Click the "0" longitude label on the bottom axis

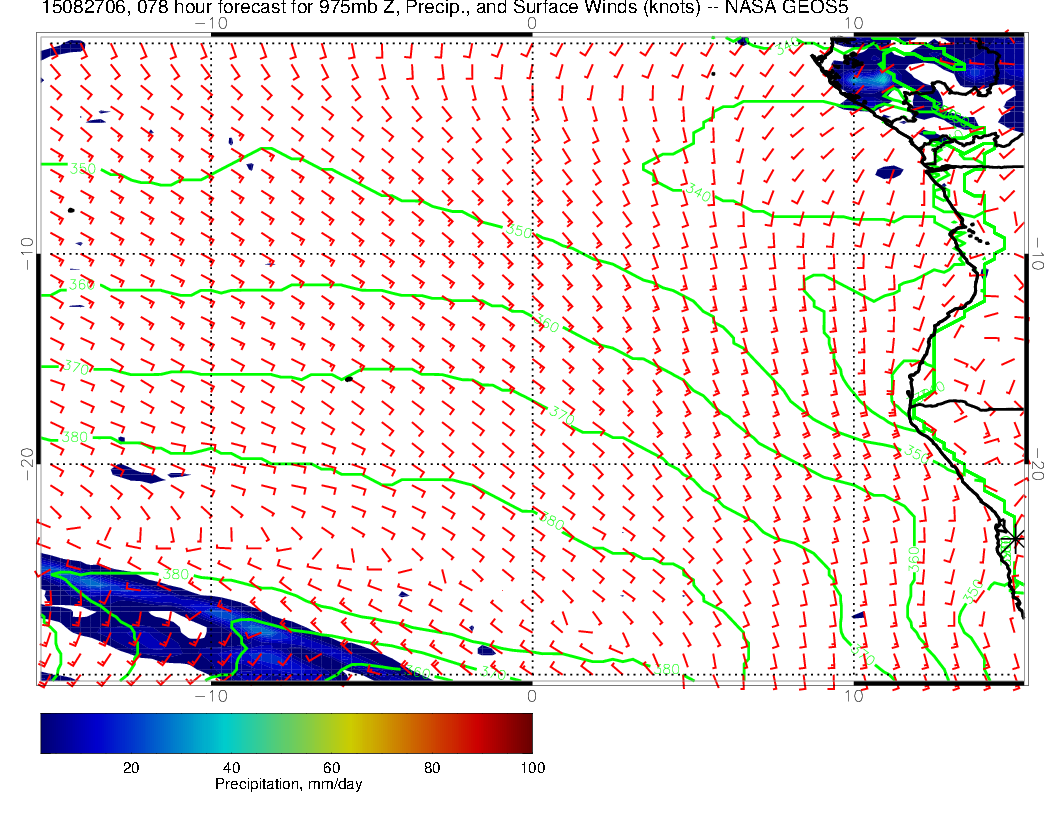[532, 696]
